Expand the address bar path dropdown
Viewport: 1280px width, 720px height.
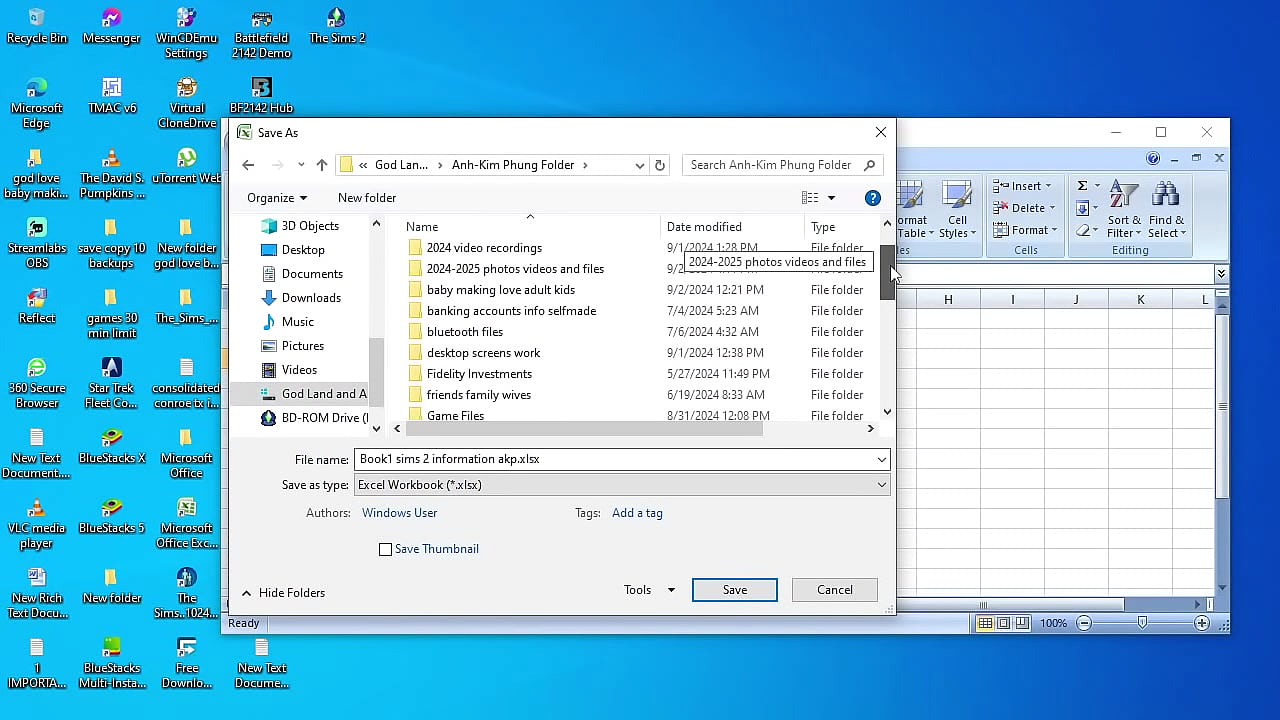point(640,165)
